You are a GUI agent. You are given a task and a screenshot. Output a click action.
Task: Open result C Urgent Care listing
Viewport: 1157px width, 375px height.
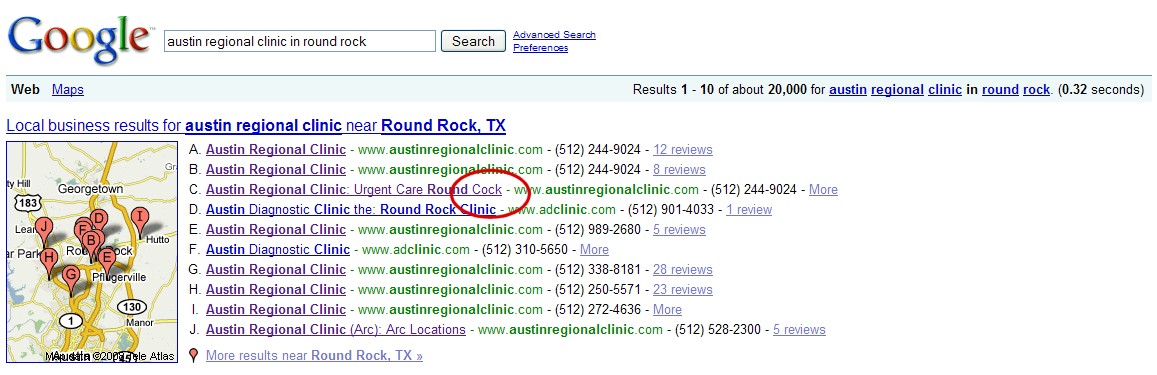tap(353, 190)
